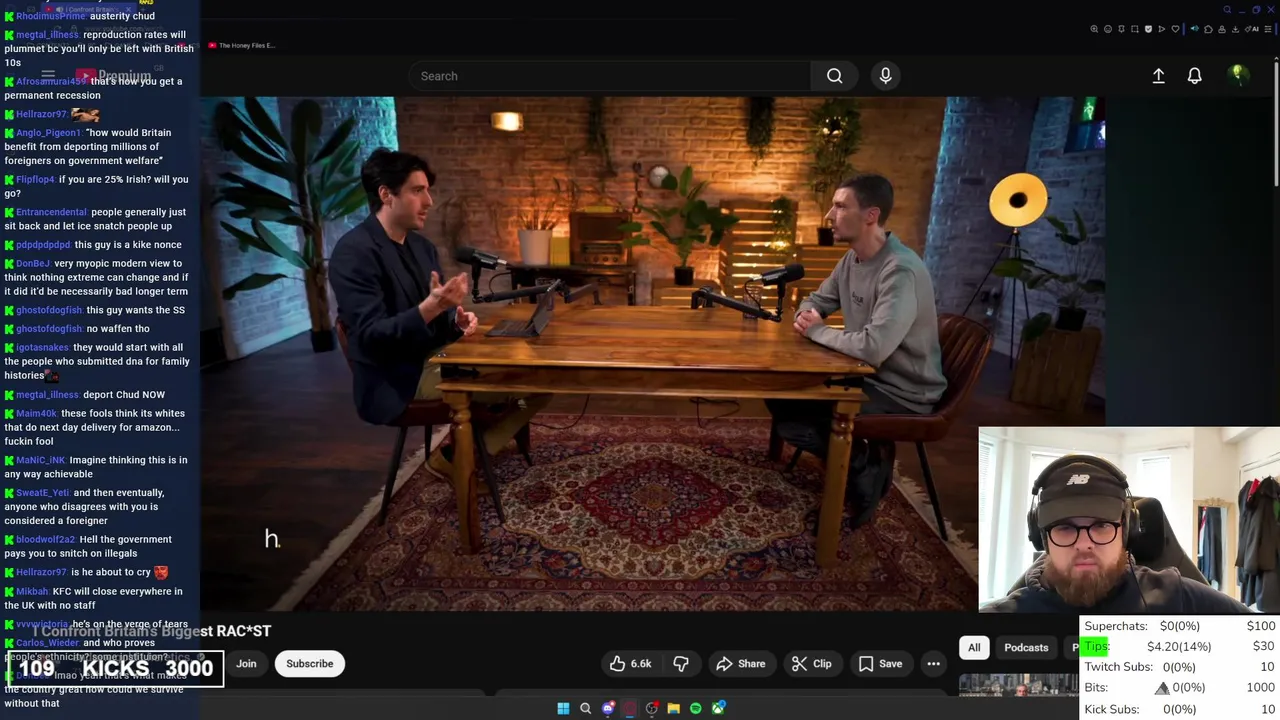Click the browser pin icon in toolbar
The height and width of the screenshot is (720, 1280).
(1121, 29)
